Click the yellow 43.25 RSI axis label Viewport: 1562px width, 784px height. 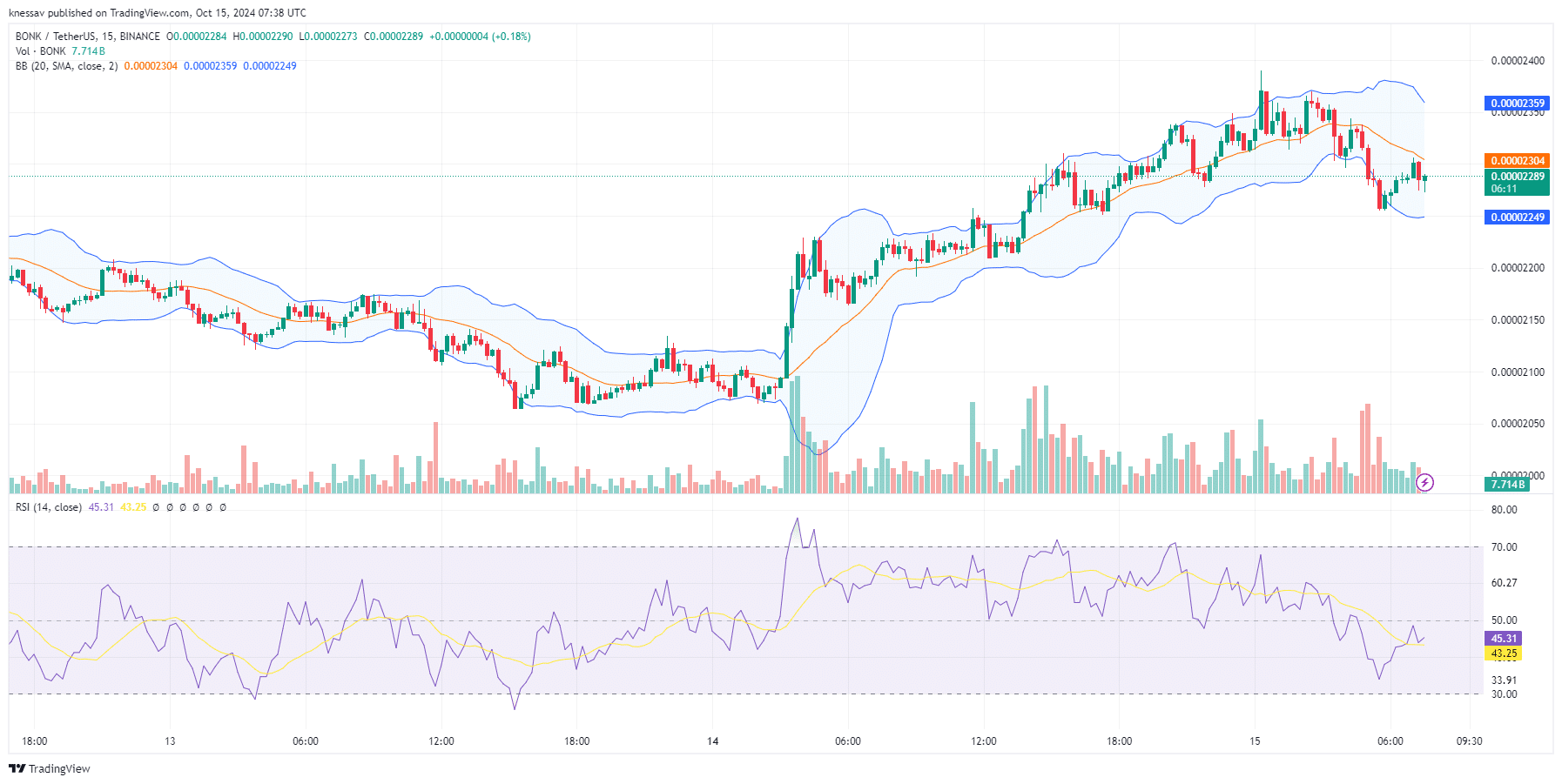[x=1503, y=653]
